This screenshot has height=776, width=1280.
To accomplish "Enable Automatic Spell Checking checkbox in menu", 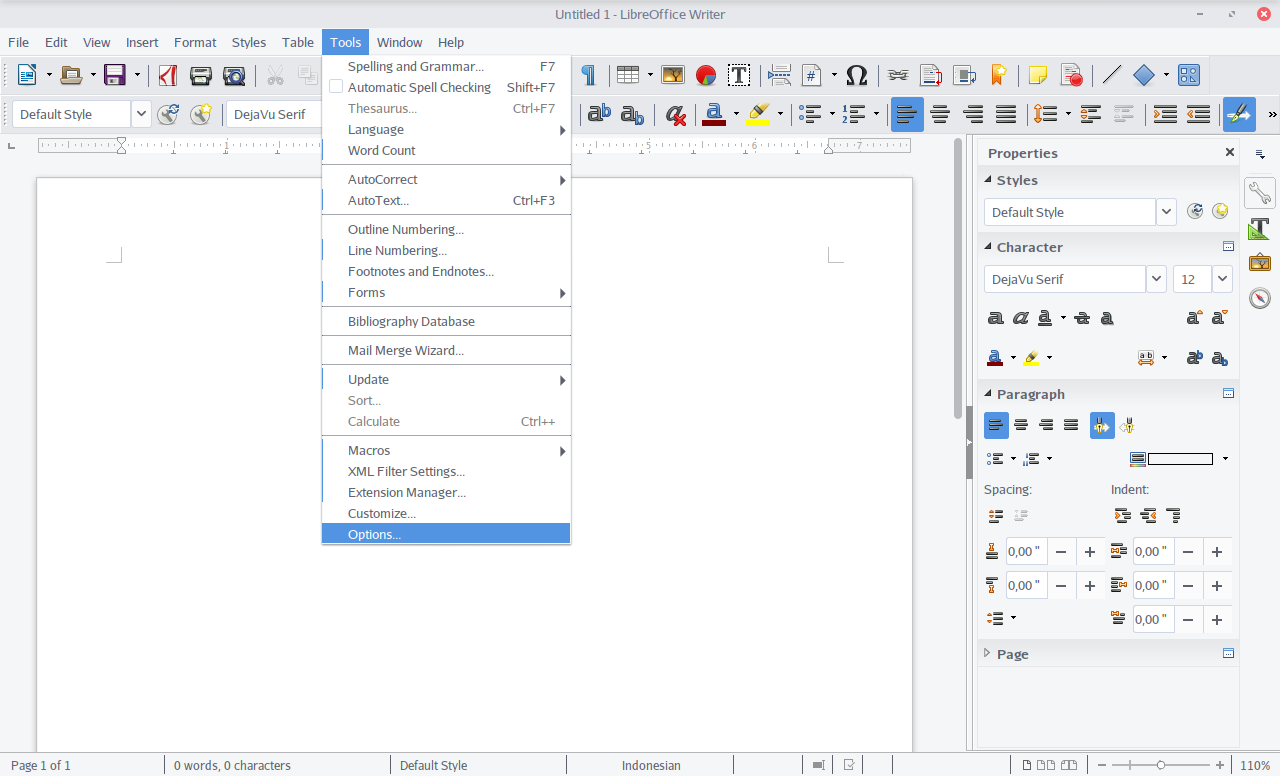I will (336, 87).
